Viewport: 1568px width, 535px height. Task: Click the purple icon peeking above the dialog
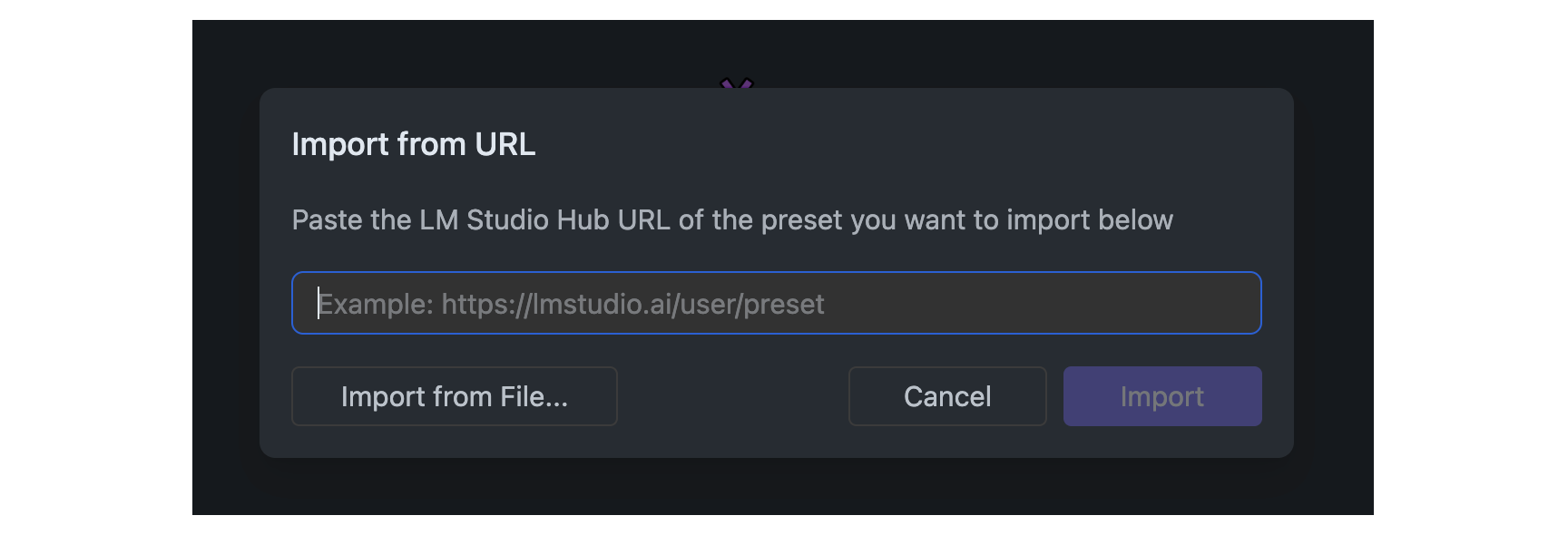[x=737, y=83]
